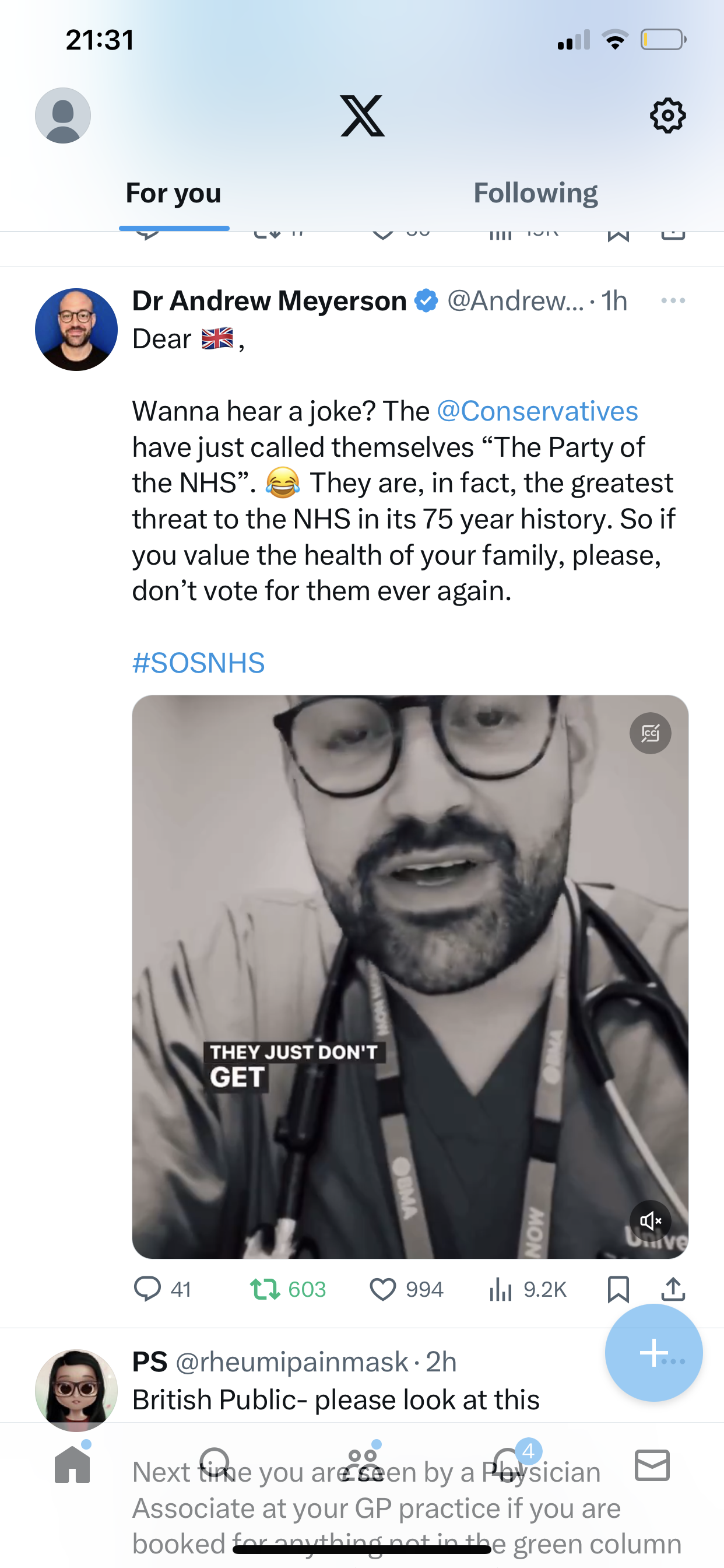Viewport: 724px width, 1568px height.
Task: Switch to the Following tab
Action: click(535, 193)
